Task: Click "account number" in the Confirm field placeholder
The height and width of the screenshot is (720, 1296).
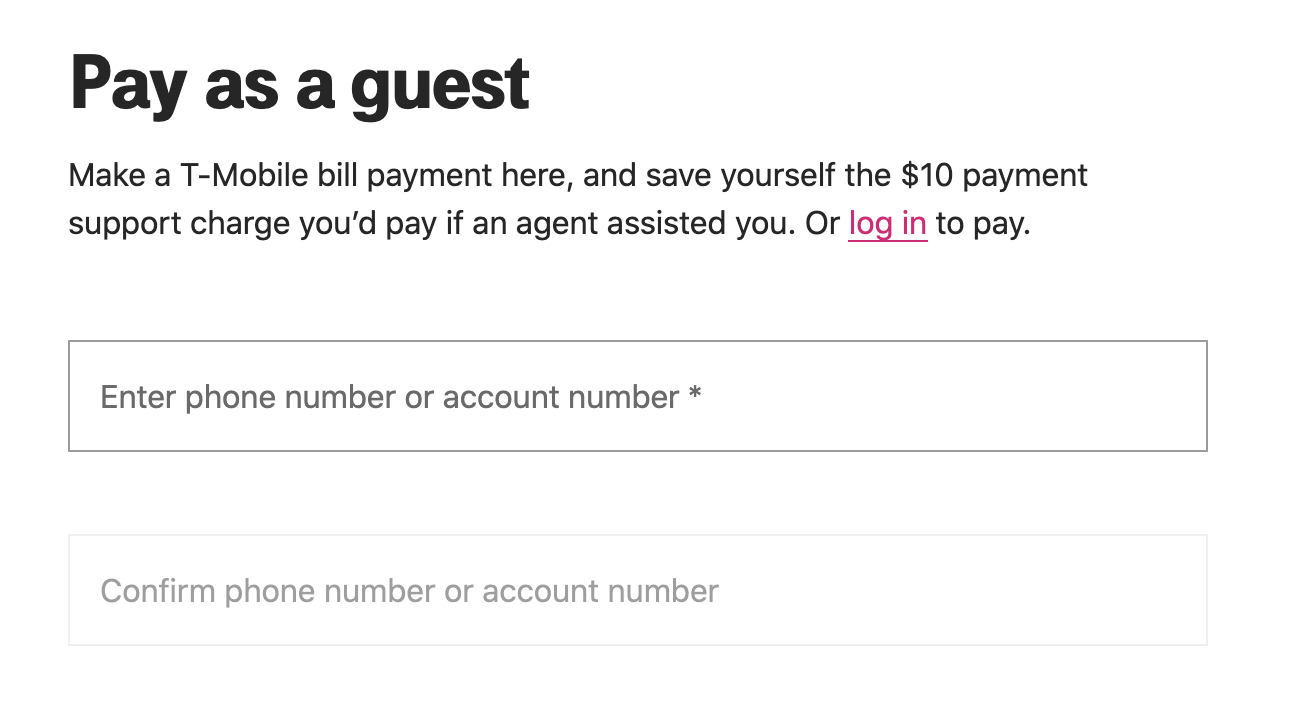Action: (x=600, y=590)
